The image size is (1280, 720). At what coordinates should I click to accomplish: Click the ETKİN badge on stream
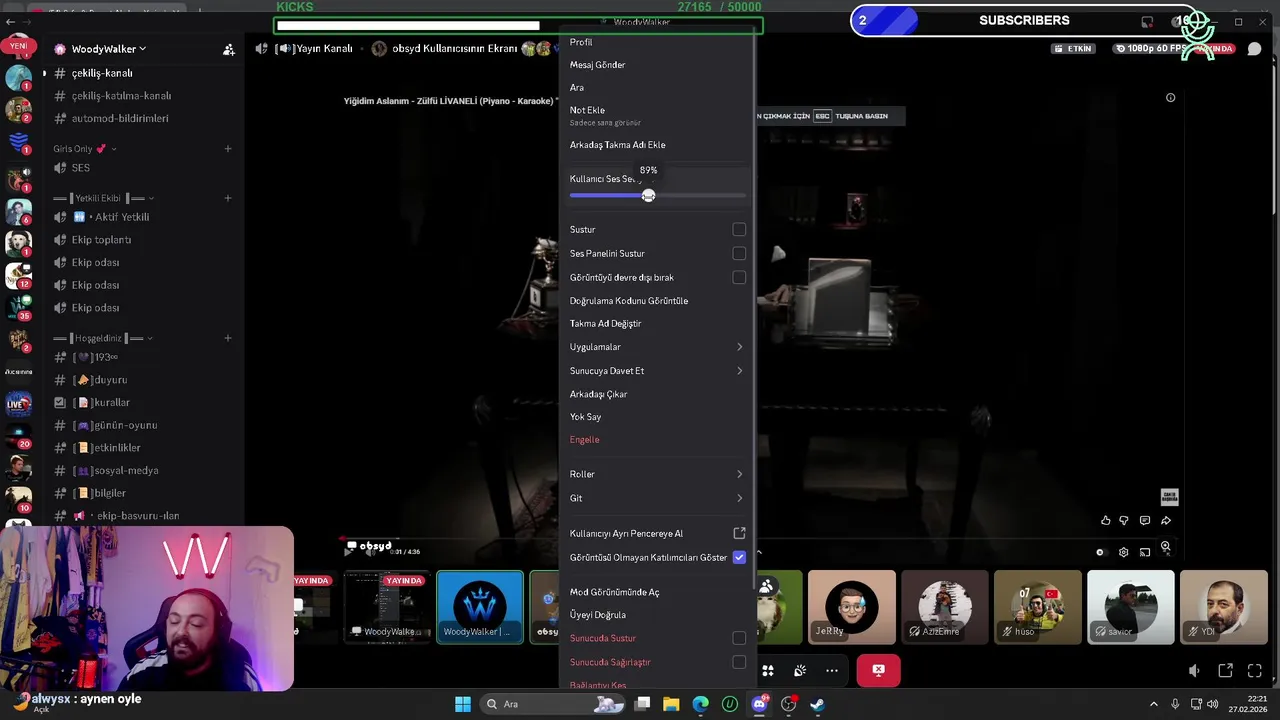pyautogui.click(x=1073, y=49)
